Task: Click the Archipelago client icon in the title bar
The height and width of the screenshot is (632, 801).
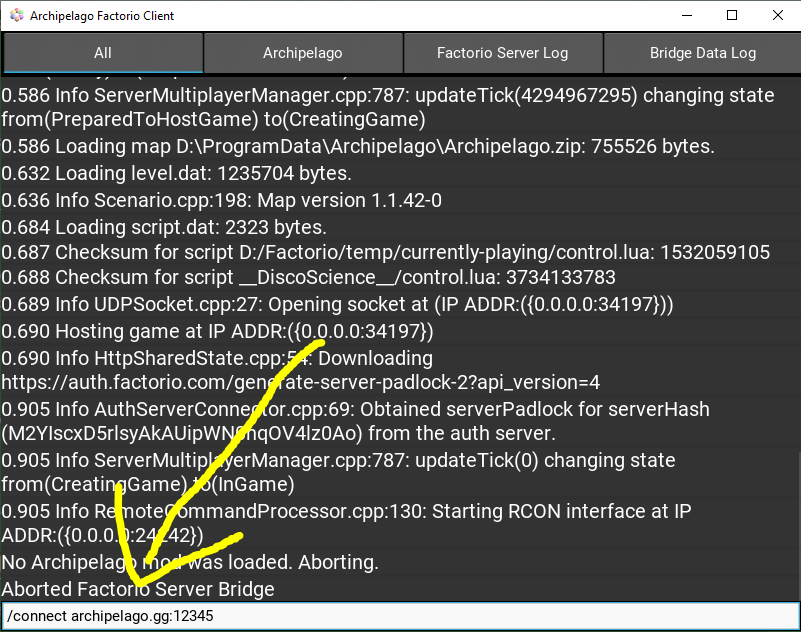Action: tap(15, 15)
